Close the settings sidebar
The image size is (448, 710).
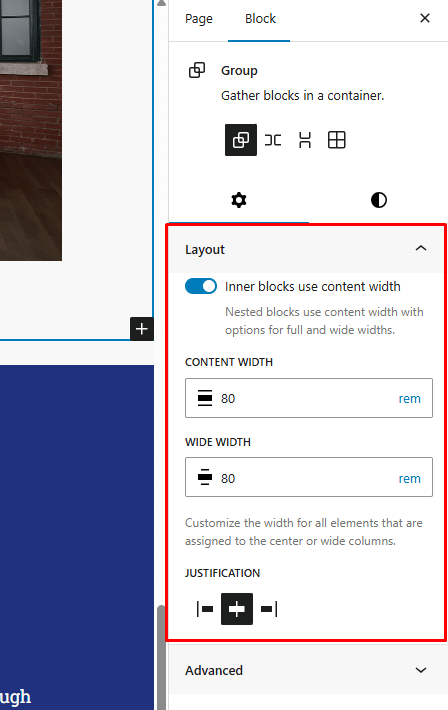[x=424, y=18]
